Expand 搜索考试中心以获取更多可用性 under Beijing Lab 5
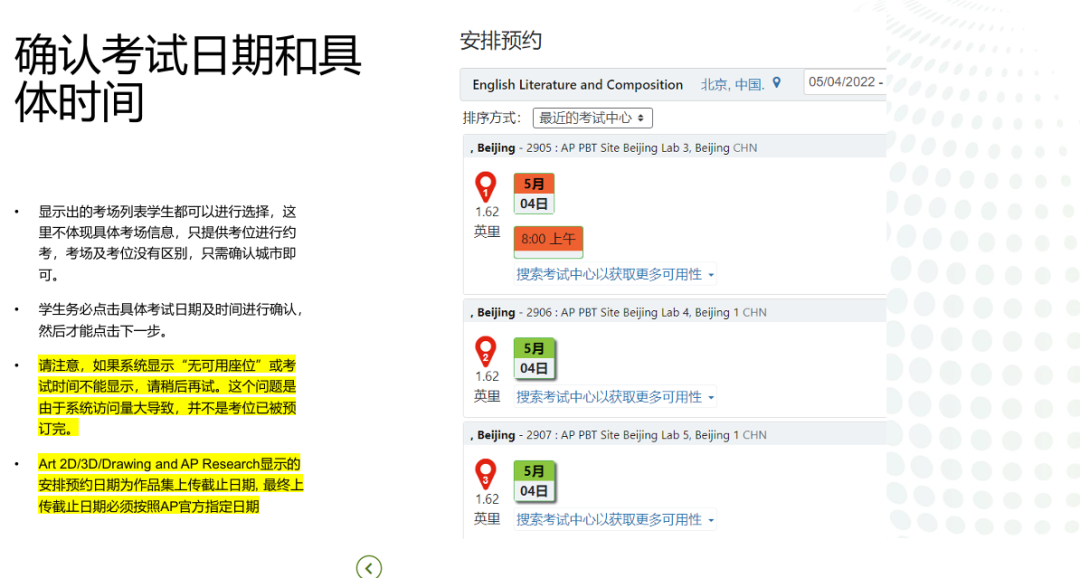This screenshot has width=1080, height=578. [615, 520]
